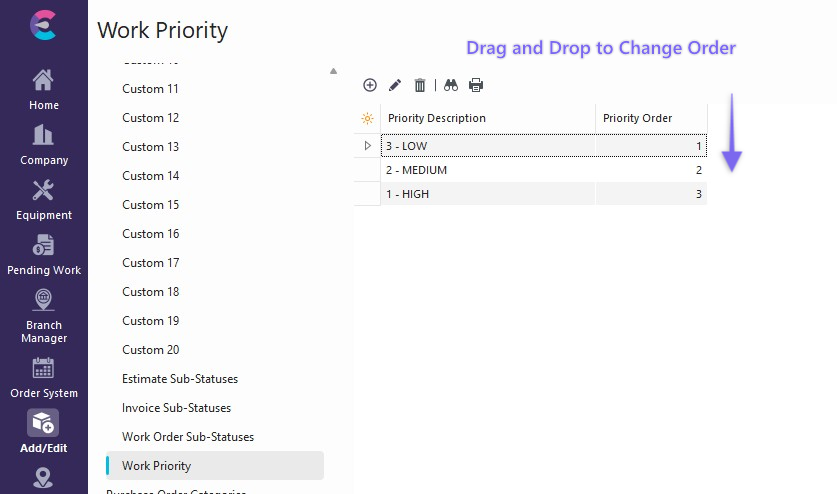Choose Custom 15 in the category list
The image size is (837, 494).
point(151,205)
